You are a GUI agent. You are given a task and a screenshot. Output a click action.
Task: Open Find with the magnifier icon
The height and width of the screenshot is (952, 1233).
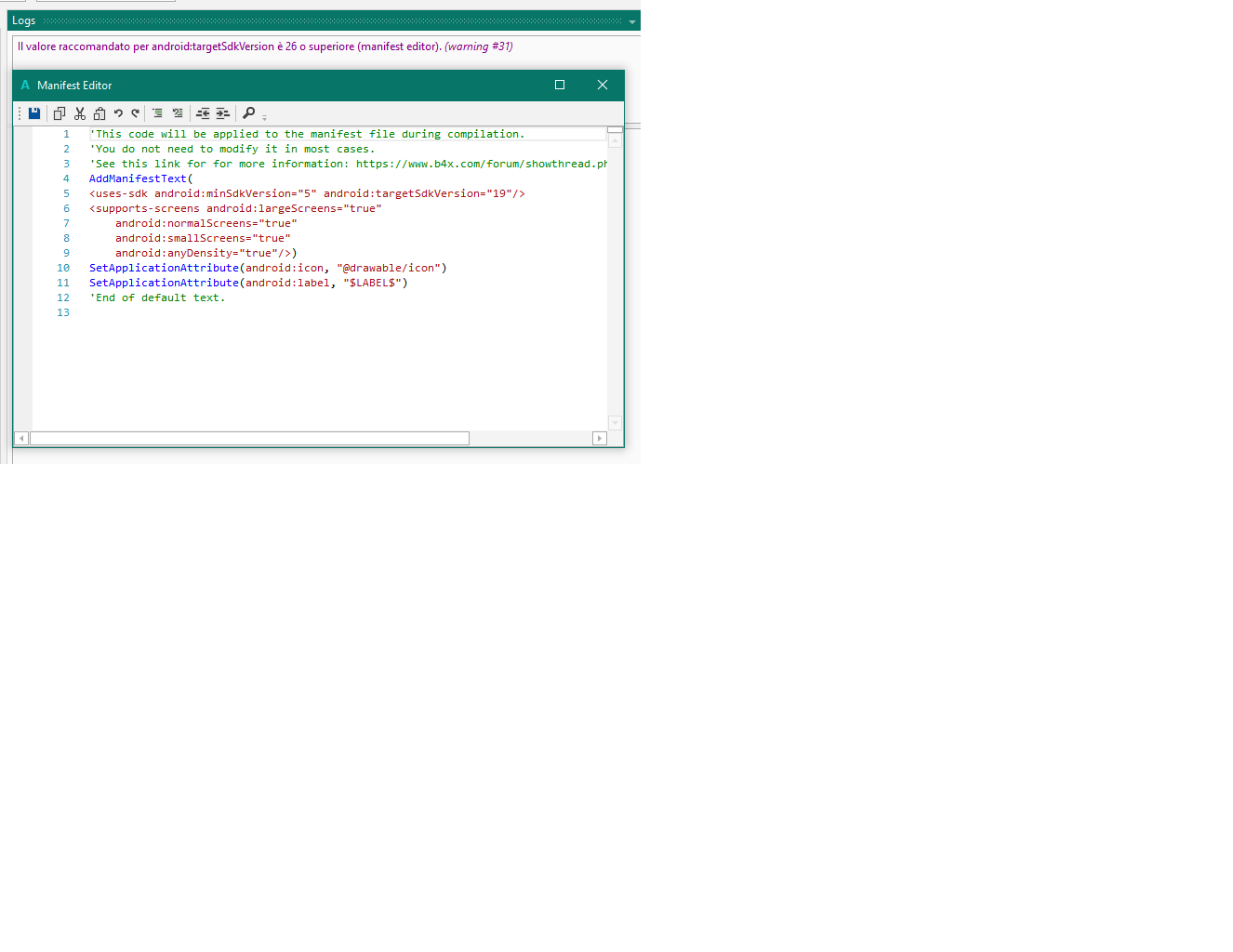(248, 113)
